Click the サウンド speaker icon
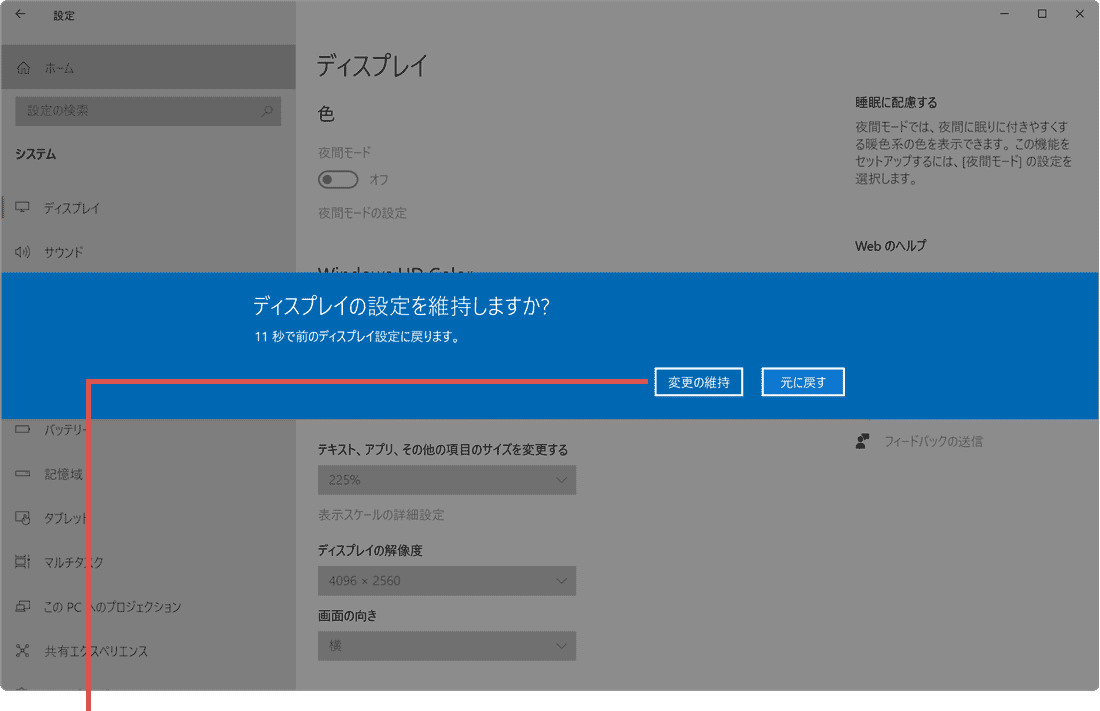Screen dimensions: 1100x711 point(22,252)
